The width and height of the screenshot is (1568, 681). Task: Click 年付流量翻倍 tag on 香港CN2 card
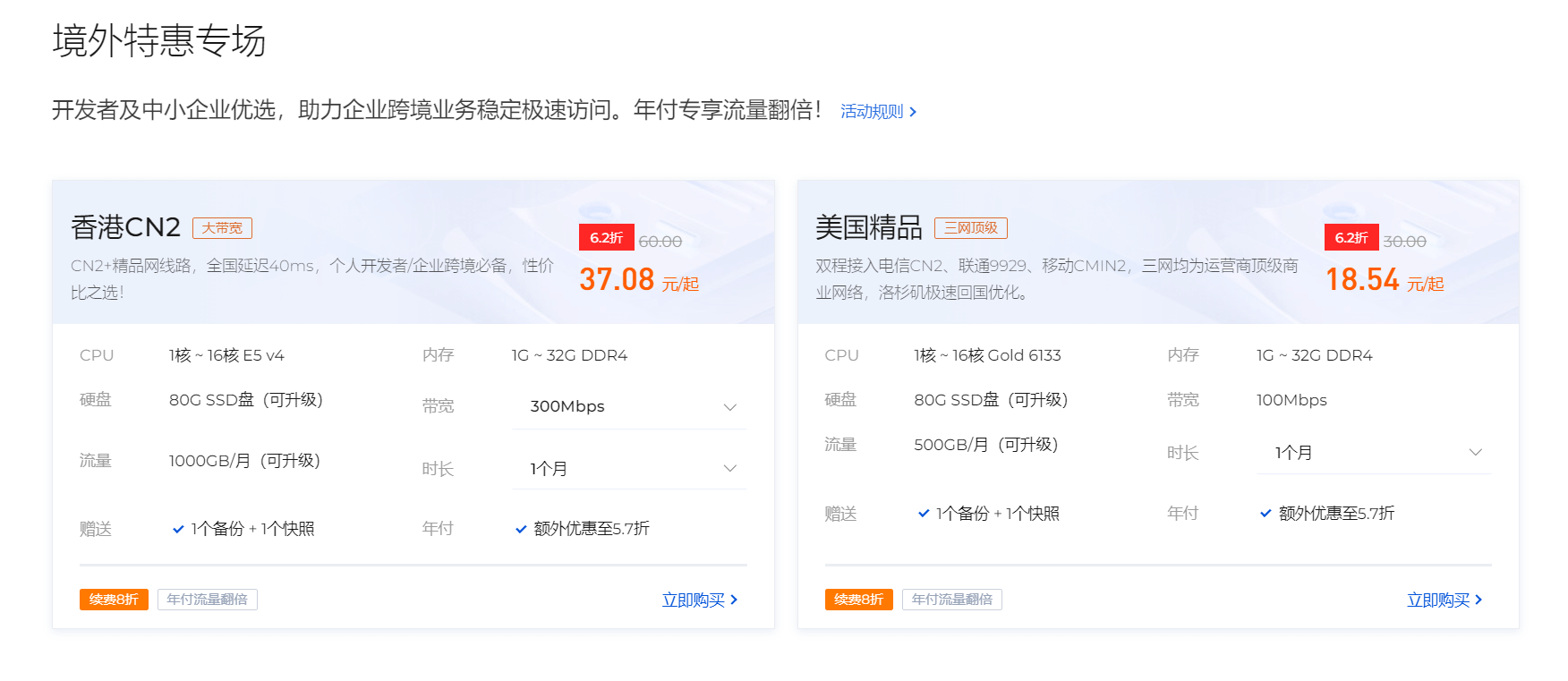click(x=208, y=600)
